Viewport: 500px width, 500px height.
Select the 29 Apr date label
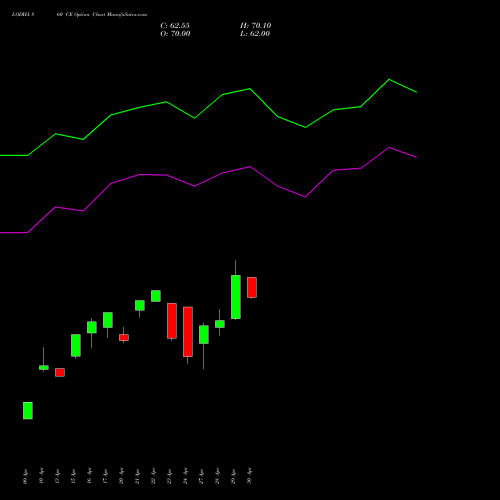click(233, 477)
